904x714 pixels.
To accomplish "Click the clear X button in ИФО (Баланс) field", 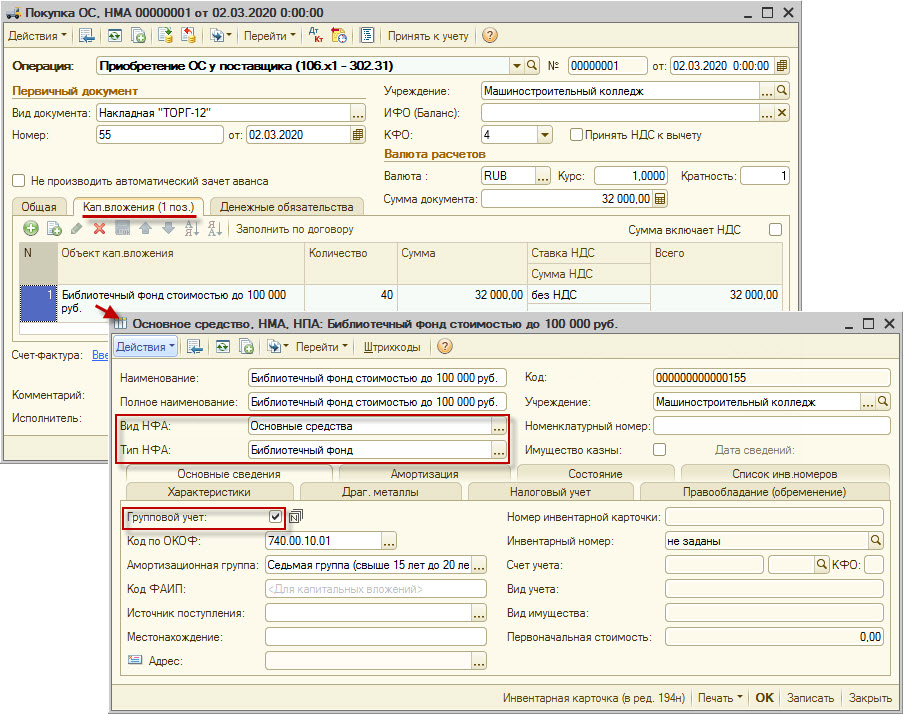I will [x=782, y=112].
